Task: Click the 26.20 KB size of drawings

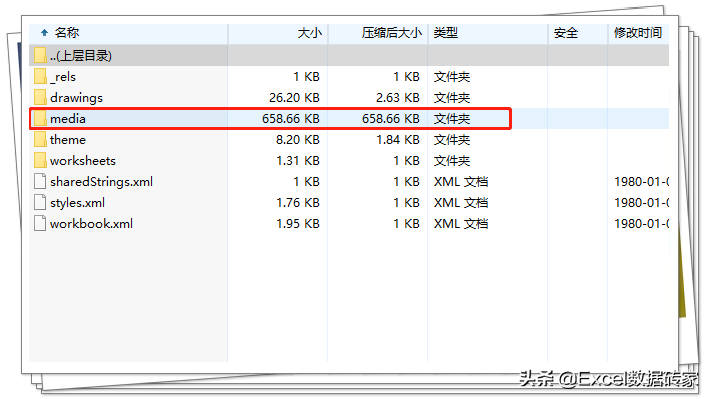Action: pyautogui.click(x=294, y=98)
